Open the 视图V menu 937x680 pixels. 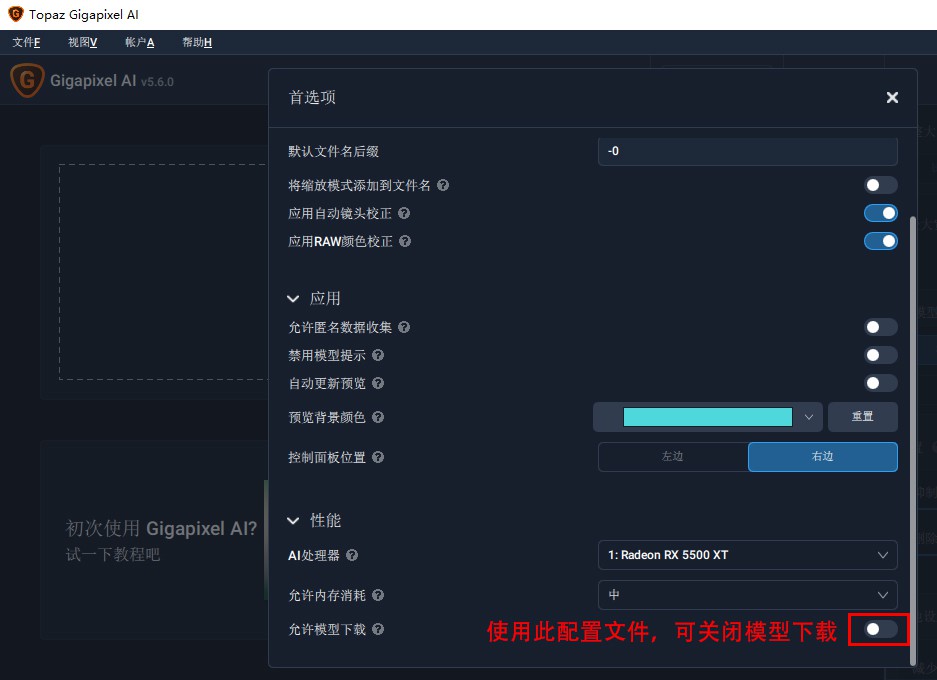pyautogui.click(x=82, y=42)
